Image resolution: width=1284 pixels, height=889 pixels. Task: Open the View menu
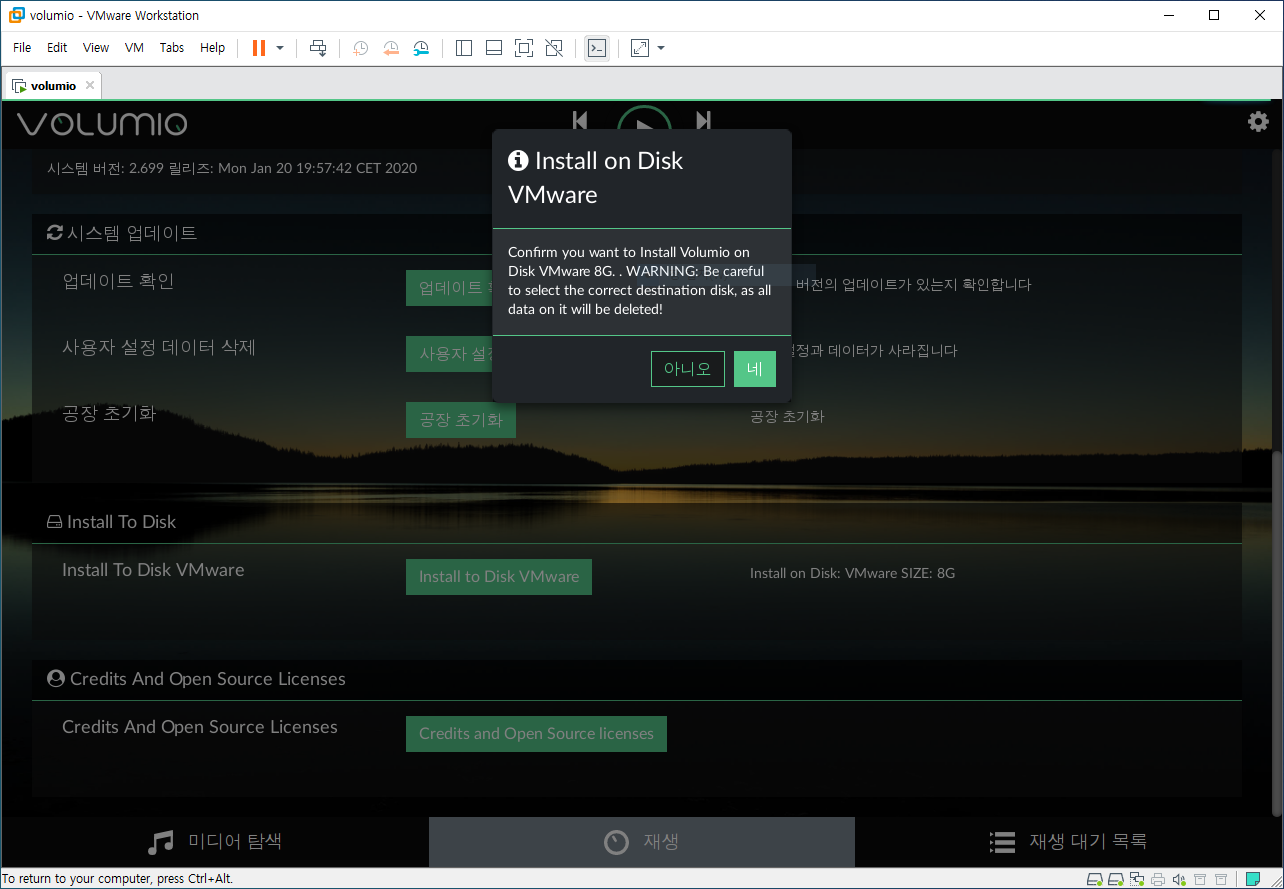click(x=96, y=48)
